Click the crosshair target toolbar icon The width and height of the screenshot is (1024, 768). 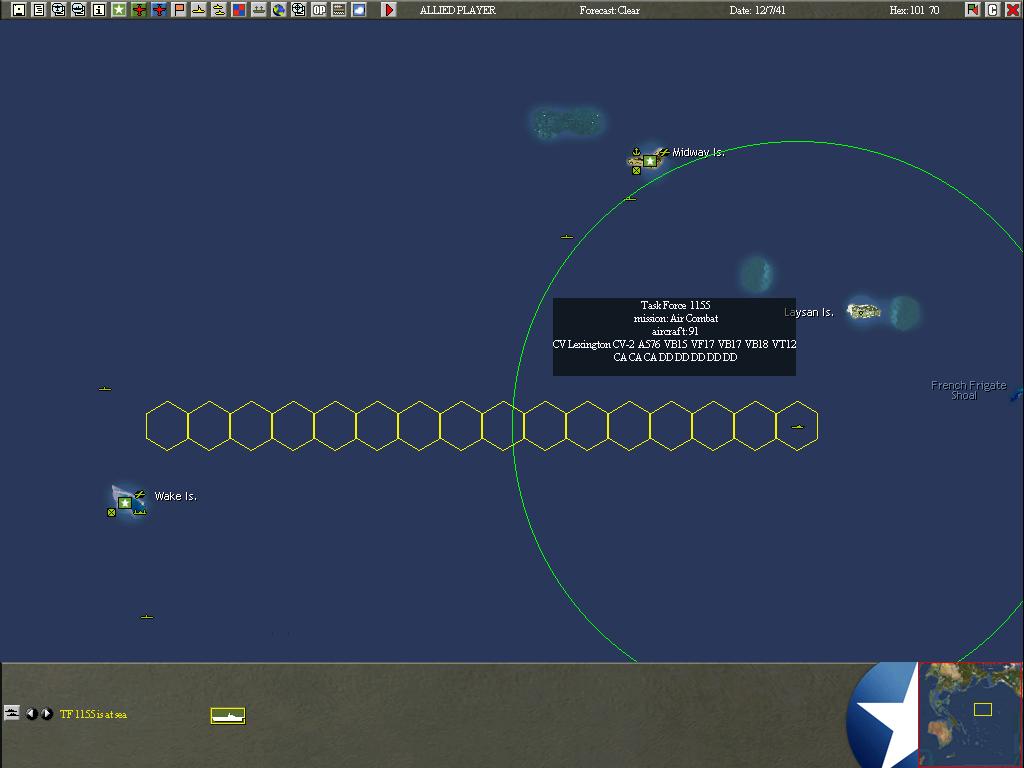pyautogui.click(x=298, y=10)
